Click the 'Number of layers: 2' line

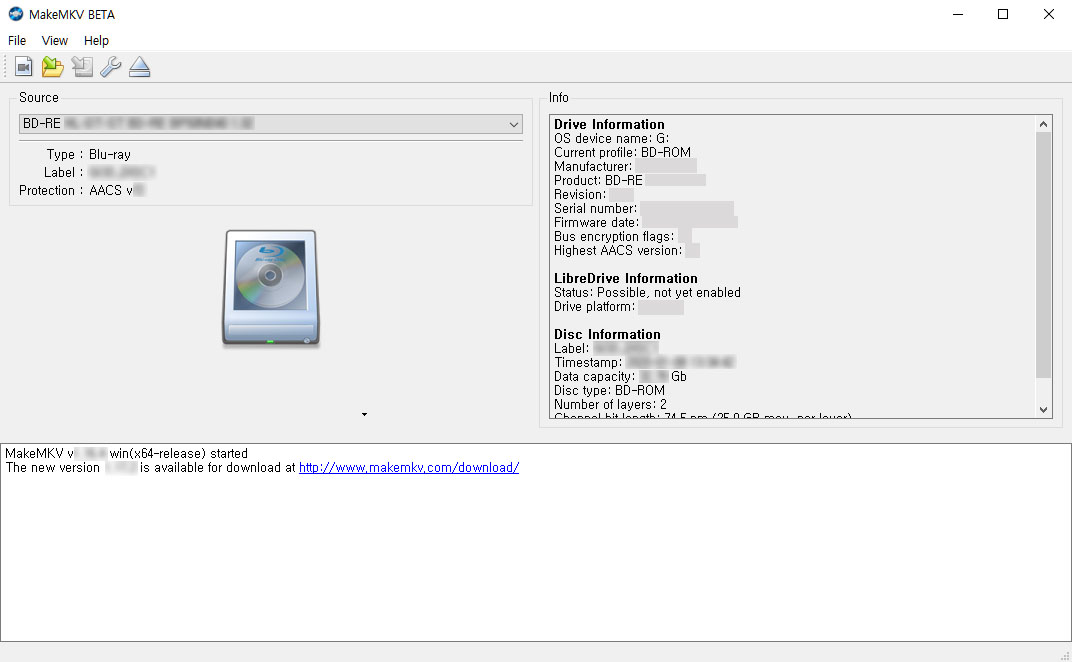tap(610, 405)
